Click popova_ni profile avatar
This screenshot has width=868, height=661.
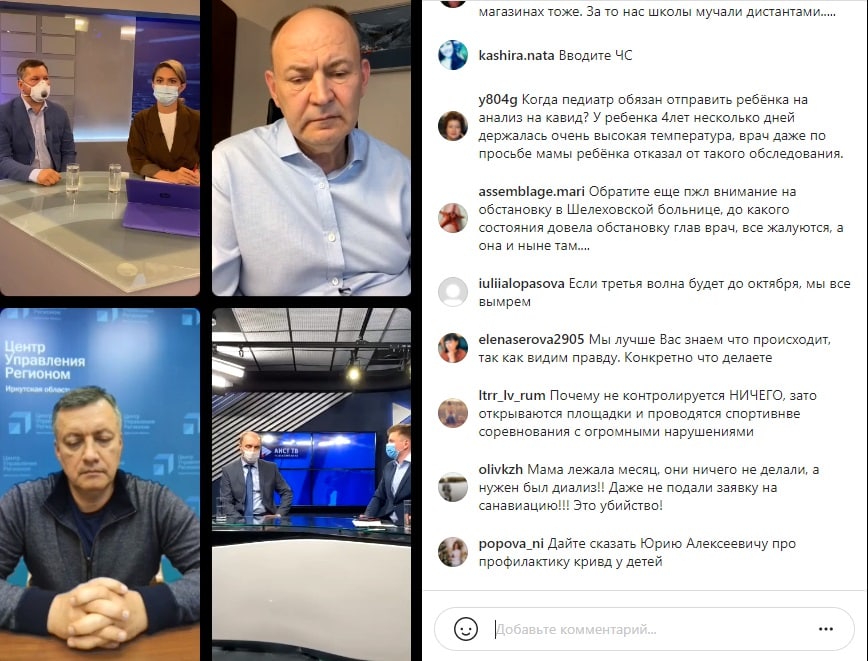[x=453, y=551]
